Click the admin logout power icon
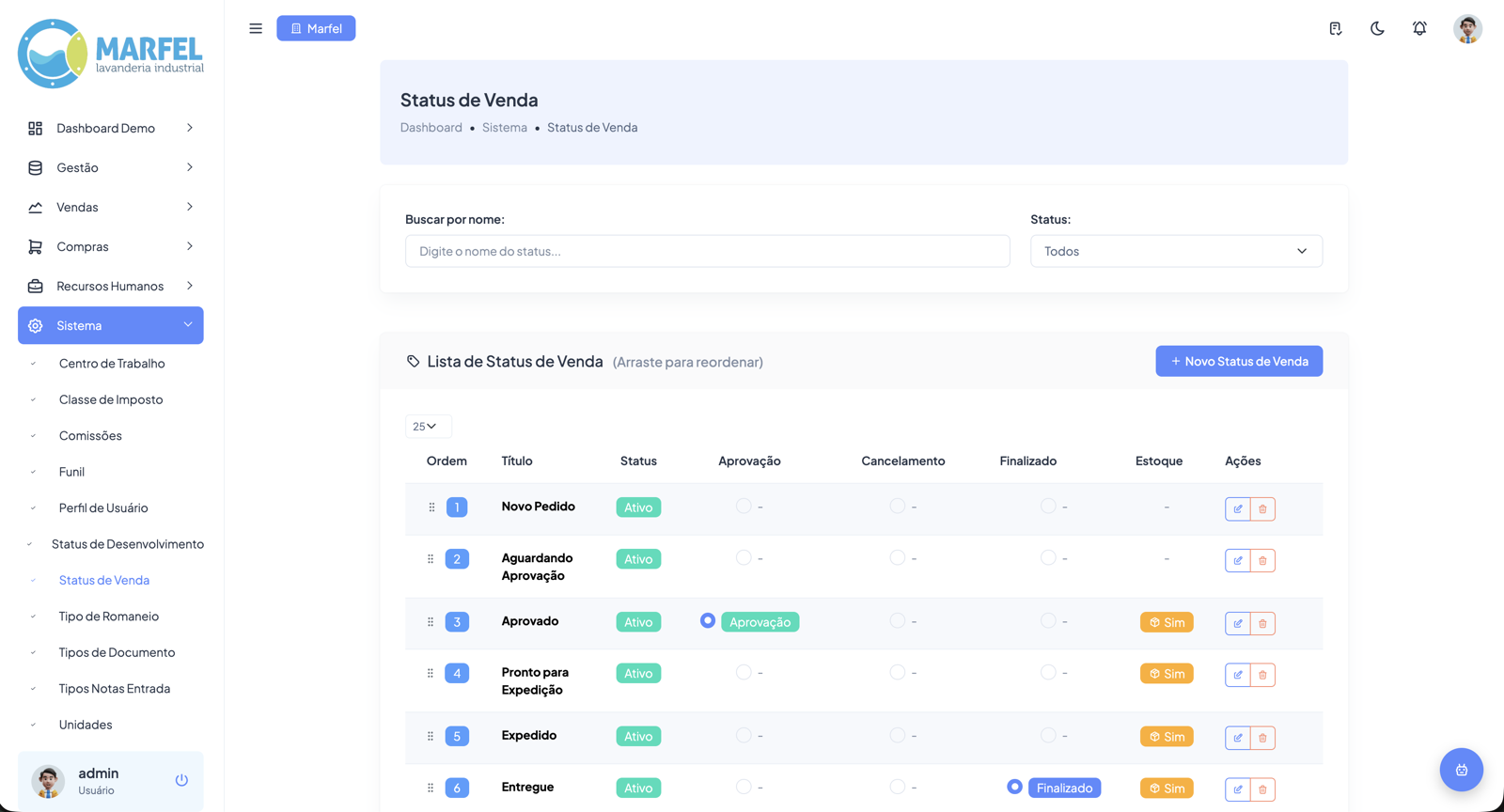Screen dimensions: 1504x812 pyautogui.click(x=181, y=780)
